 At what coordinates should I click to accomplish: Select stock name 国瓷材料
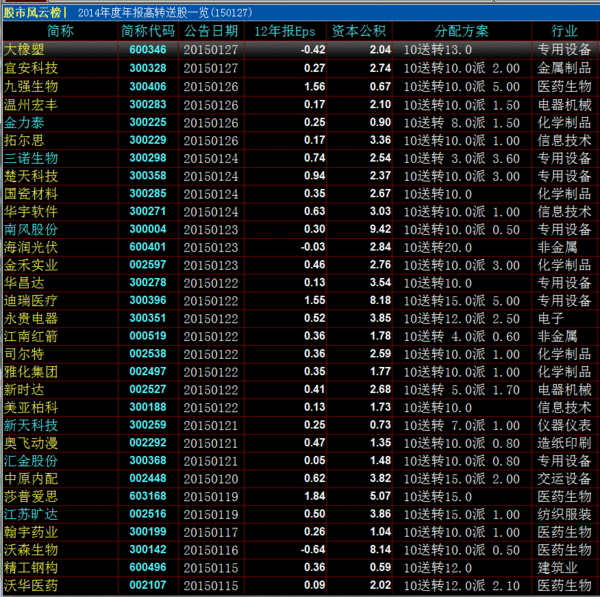[31, 194]
